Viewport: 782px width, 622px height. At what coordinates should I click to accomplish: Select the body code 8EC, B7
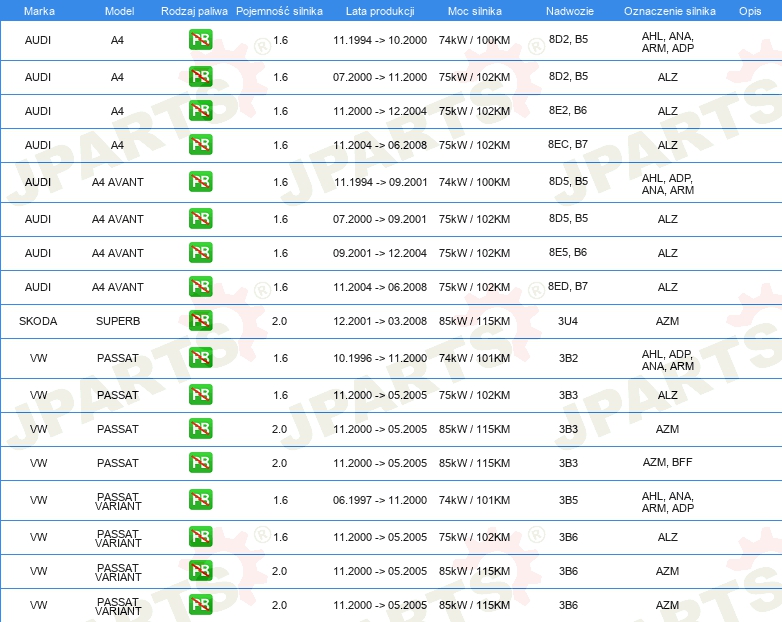[x=568, y=144]
